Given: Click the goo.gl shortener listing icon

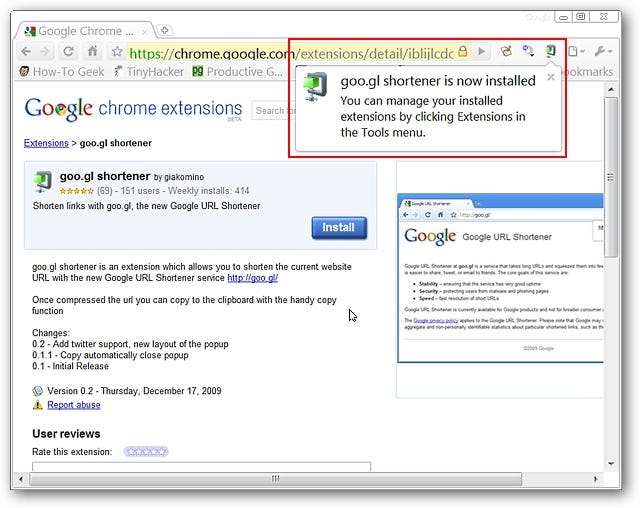Looking at the screenshot, I should point(42,182).
